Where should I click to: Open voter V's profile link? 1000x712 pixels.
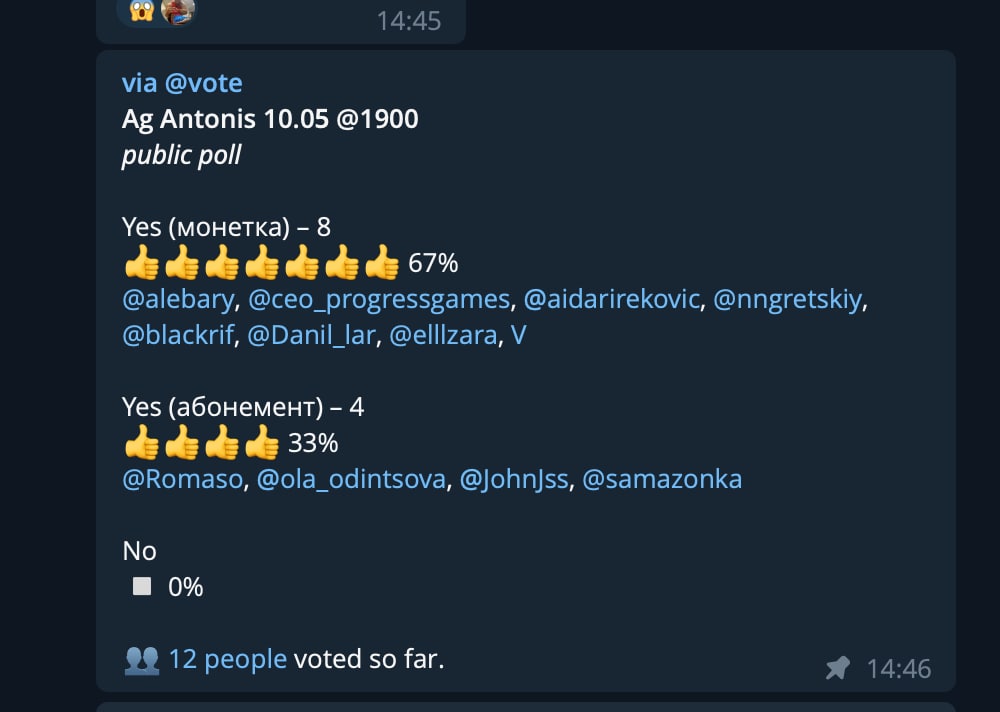click(x=519, y=336)
